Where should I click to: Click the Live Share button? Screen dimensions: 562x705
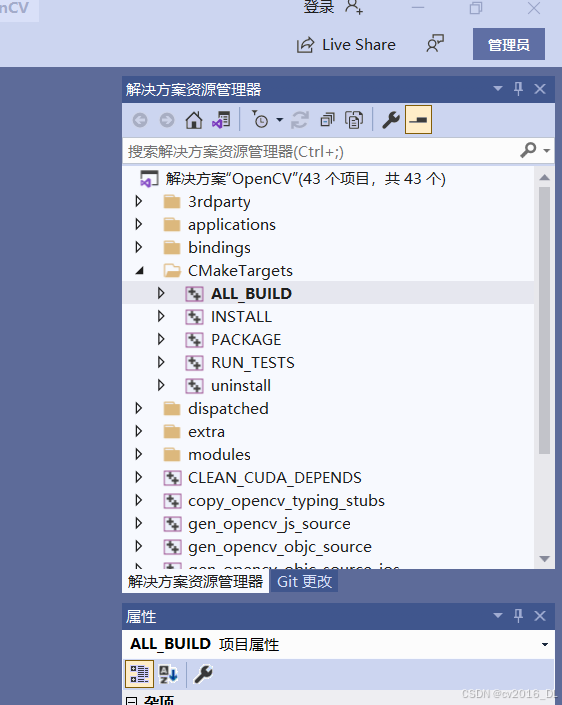click(x=346, y=45)
